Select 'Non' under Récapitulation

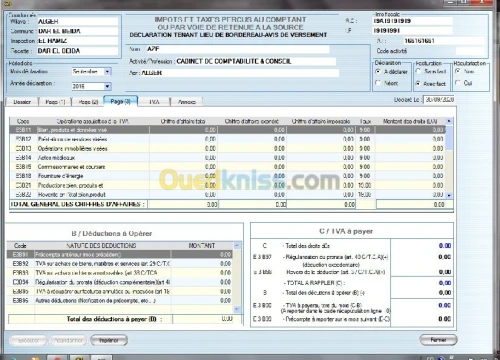pyautogui.click(x=458, y=71)
